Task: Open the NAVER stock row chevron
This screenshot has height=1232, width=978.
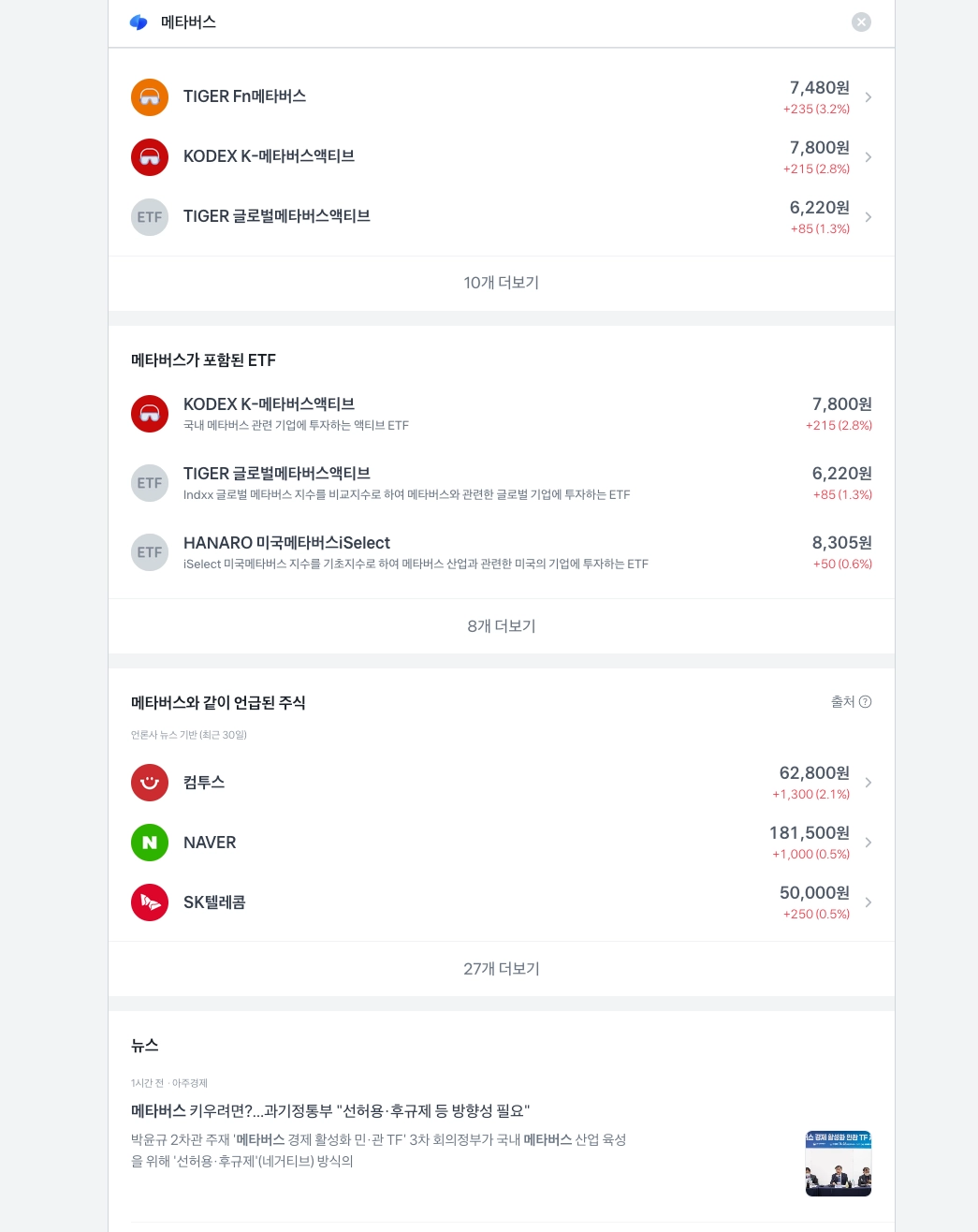Action: (869, 843)
